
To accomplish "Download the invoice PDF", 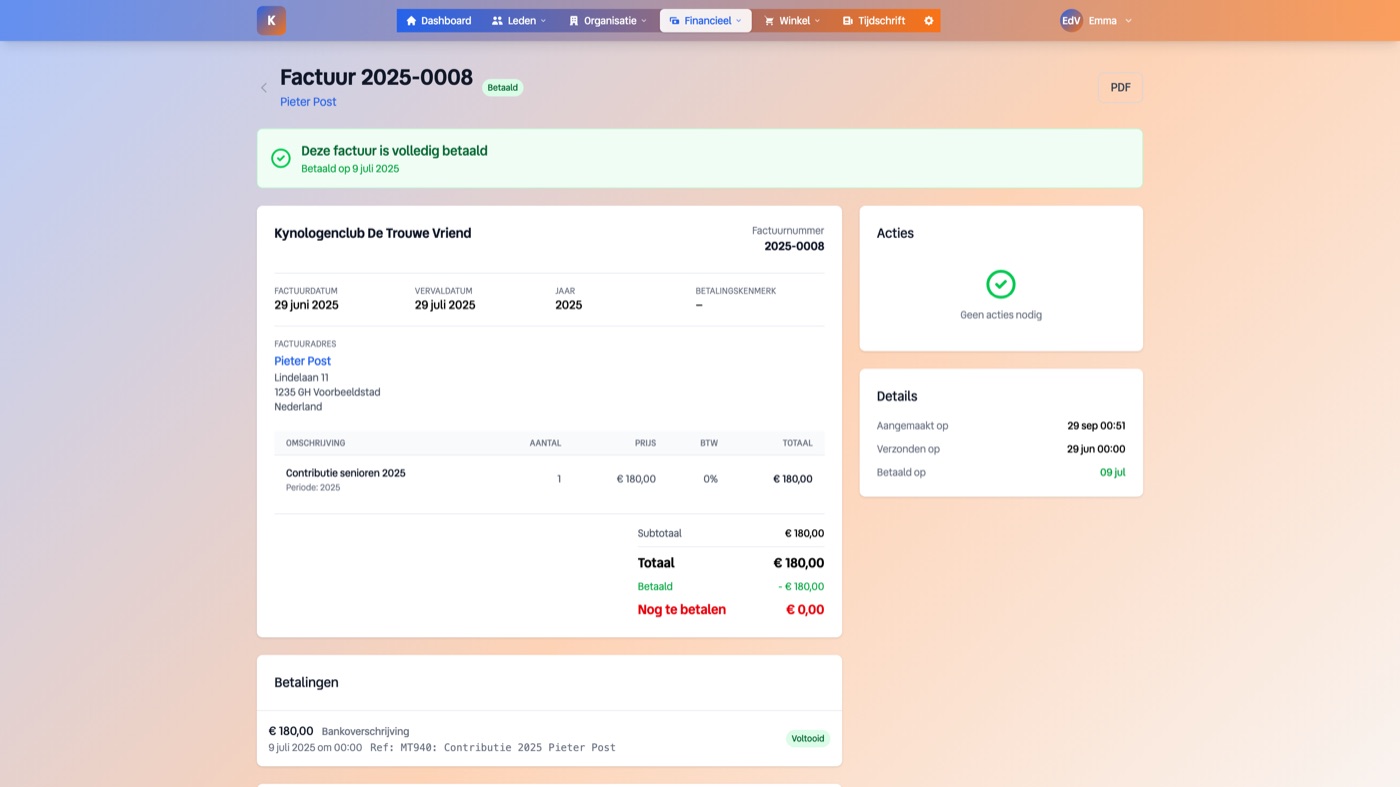I will click(x=1120, y=88).
